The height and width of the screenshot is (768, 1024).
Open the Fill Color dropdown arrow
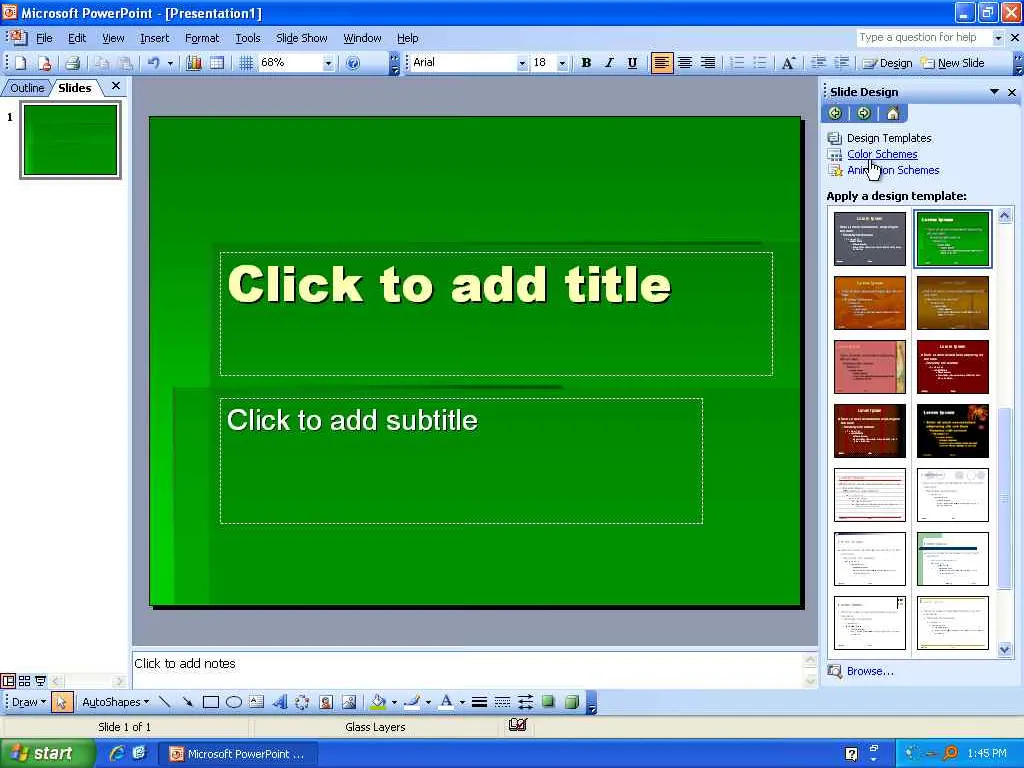click(x=394, y=703)
